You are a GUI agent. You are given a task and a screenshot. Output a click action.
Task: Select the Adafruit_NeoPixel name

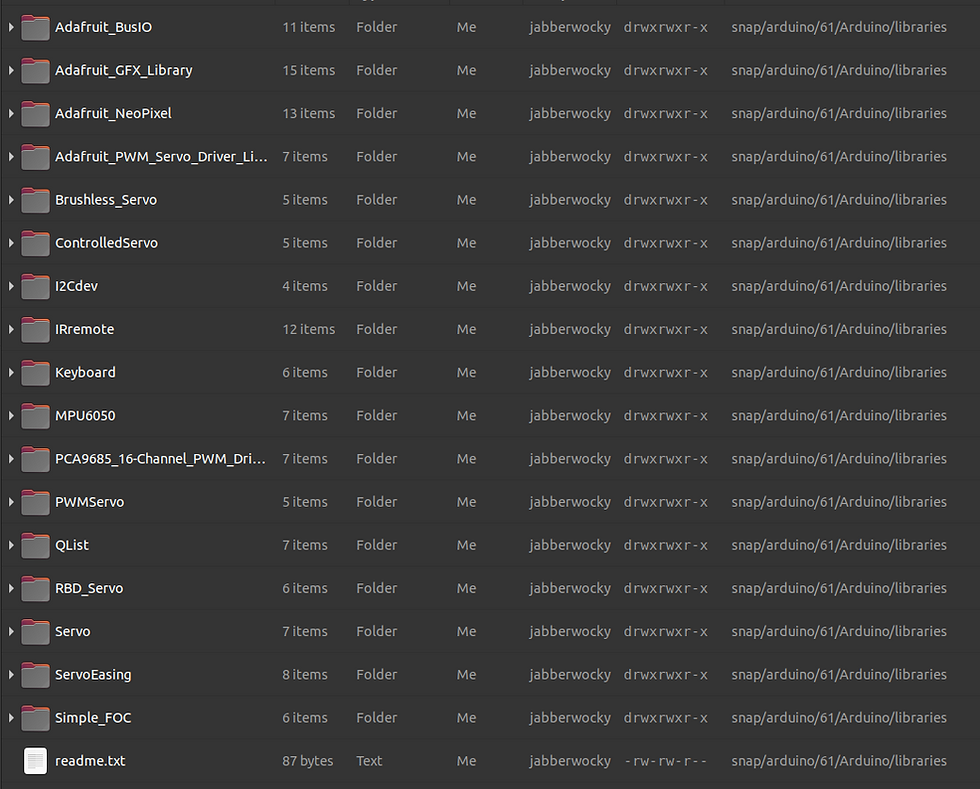click(113, 114)
